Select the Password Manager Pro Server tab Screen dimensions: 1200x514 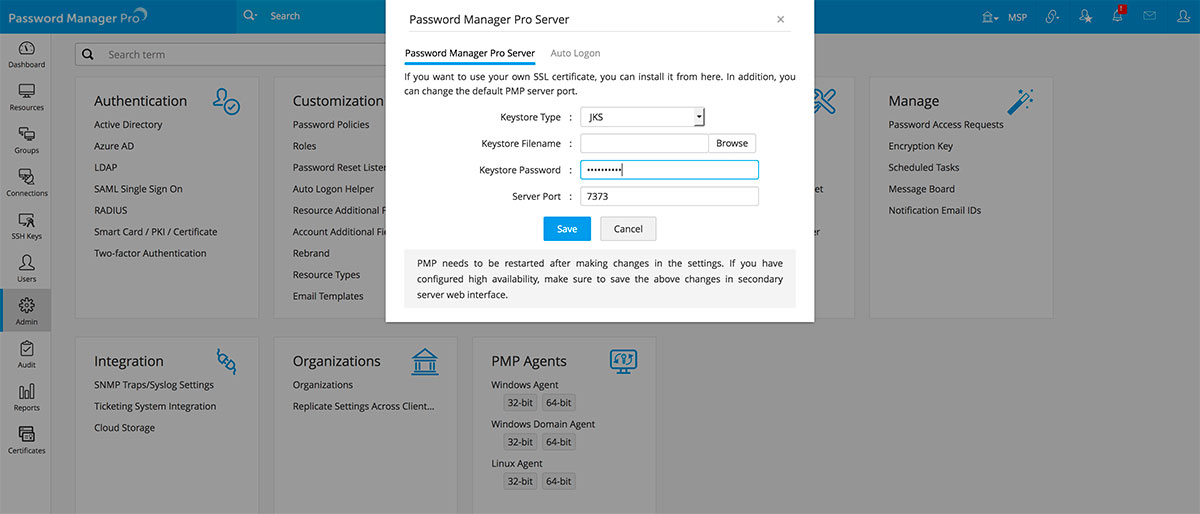tap(470, 53)
